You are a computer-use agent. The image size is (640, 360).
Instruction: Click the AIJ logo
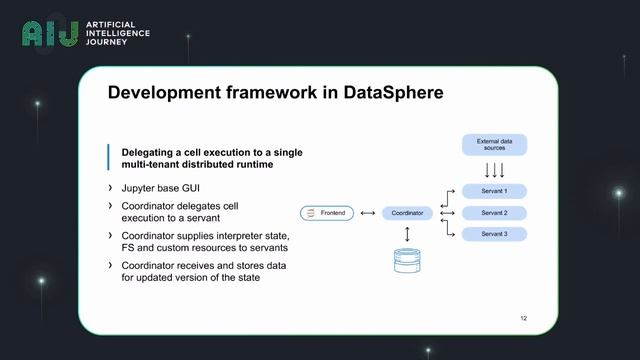point(50,33)
